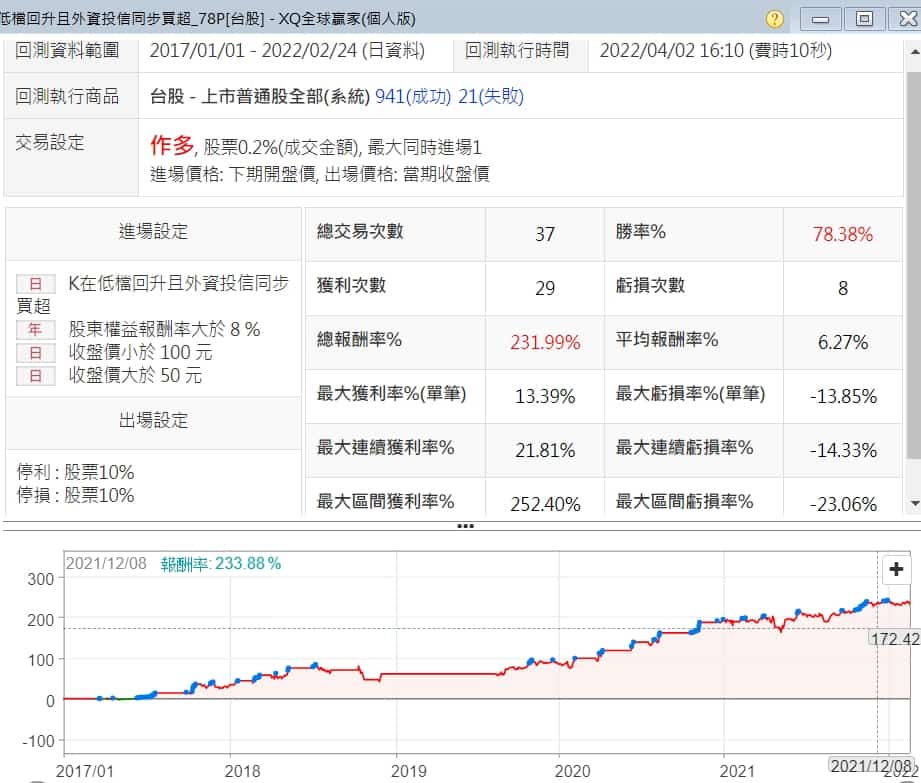Select the 進場設定 section header
Viewport: 921px width, 783px height.
pyautogui.click(x=153, y=232)
